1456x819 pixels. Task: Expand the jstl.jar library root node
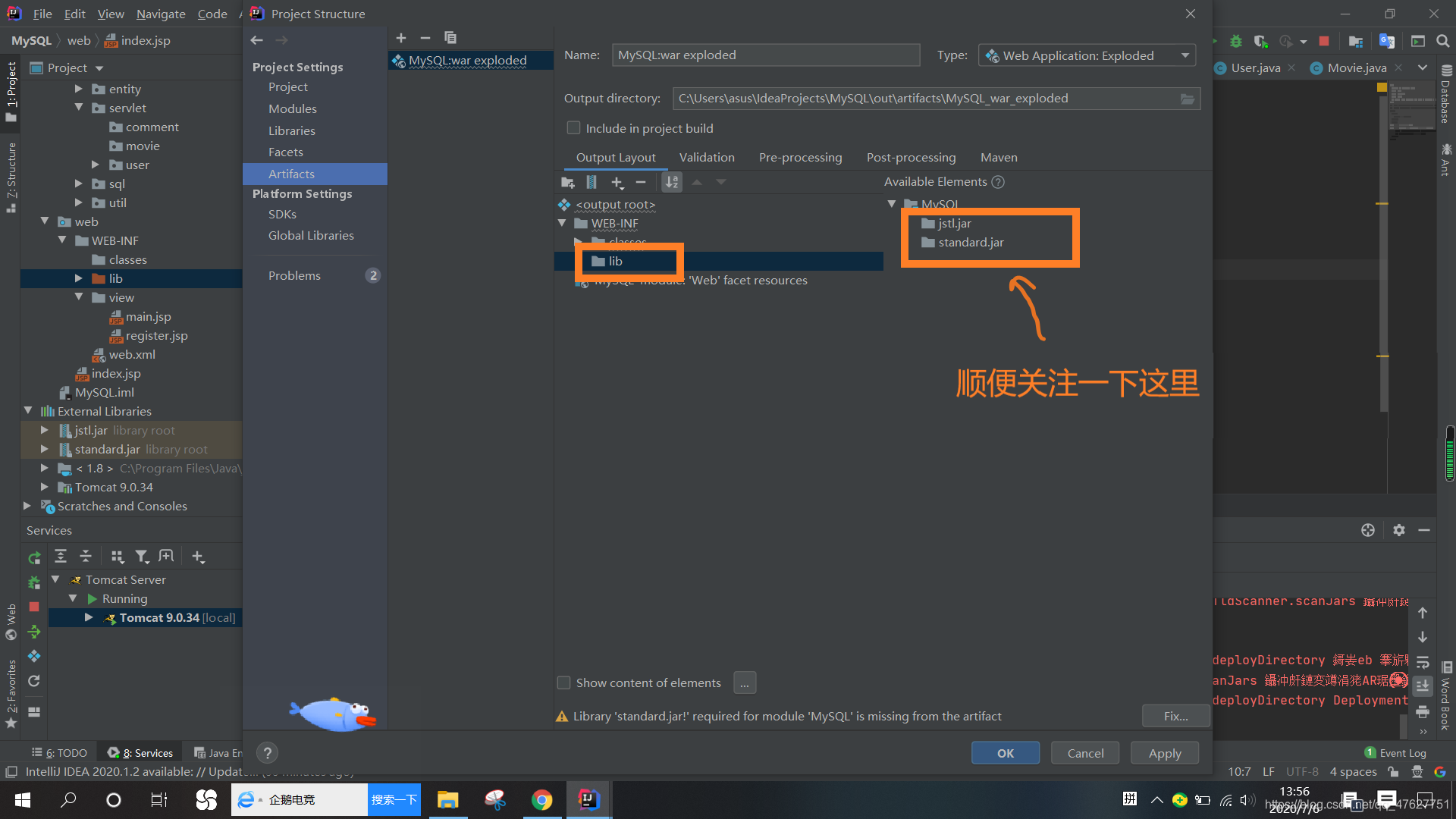tap(45, 430)
